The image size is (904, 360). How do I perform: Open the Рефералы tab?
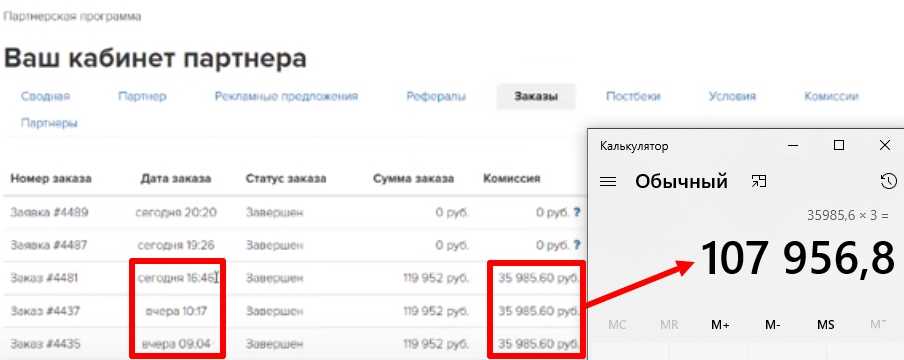(436, 96)
